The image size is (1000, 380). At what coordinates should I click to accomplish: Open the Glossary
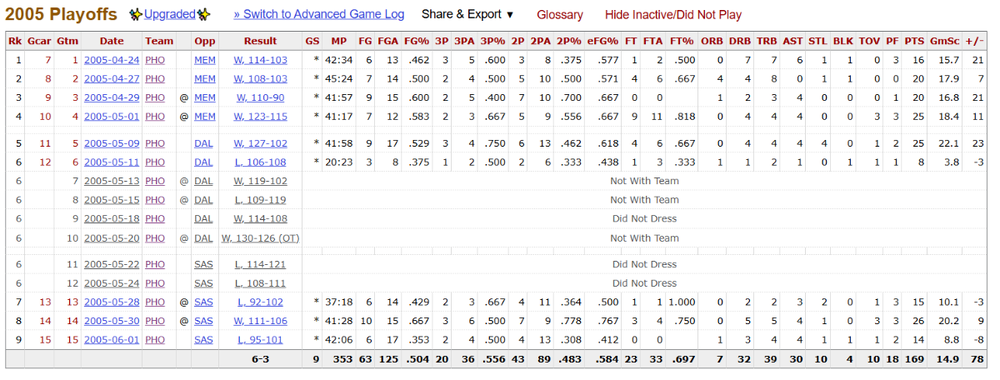559,15
